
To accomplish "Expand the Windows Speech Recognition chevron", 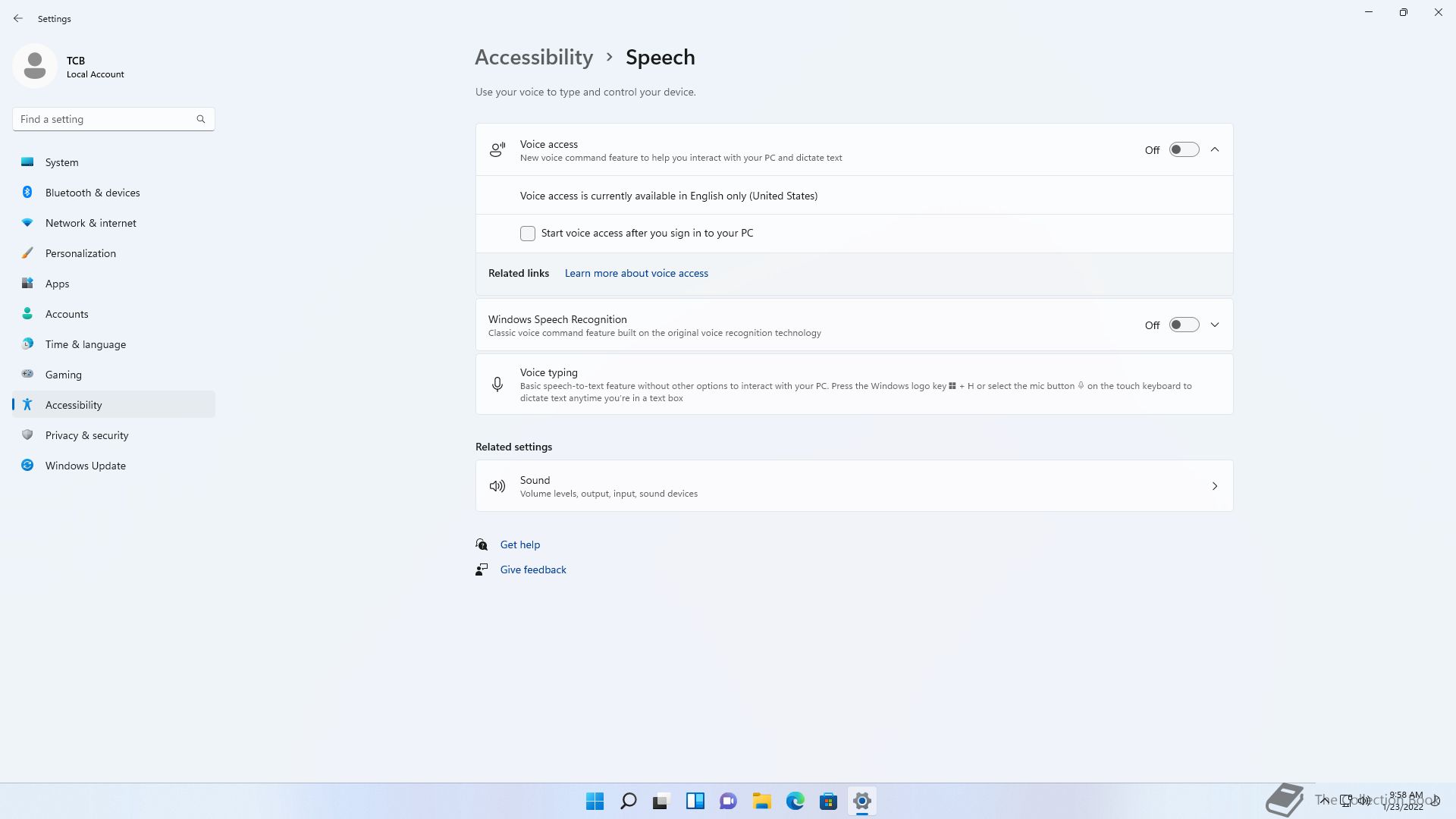I will coord(1215,325).
